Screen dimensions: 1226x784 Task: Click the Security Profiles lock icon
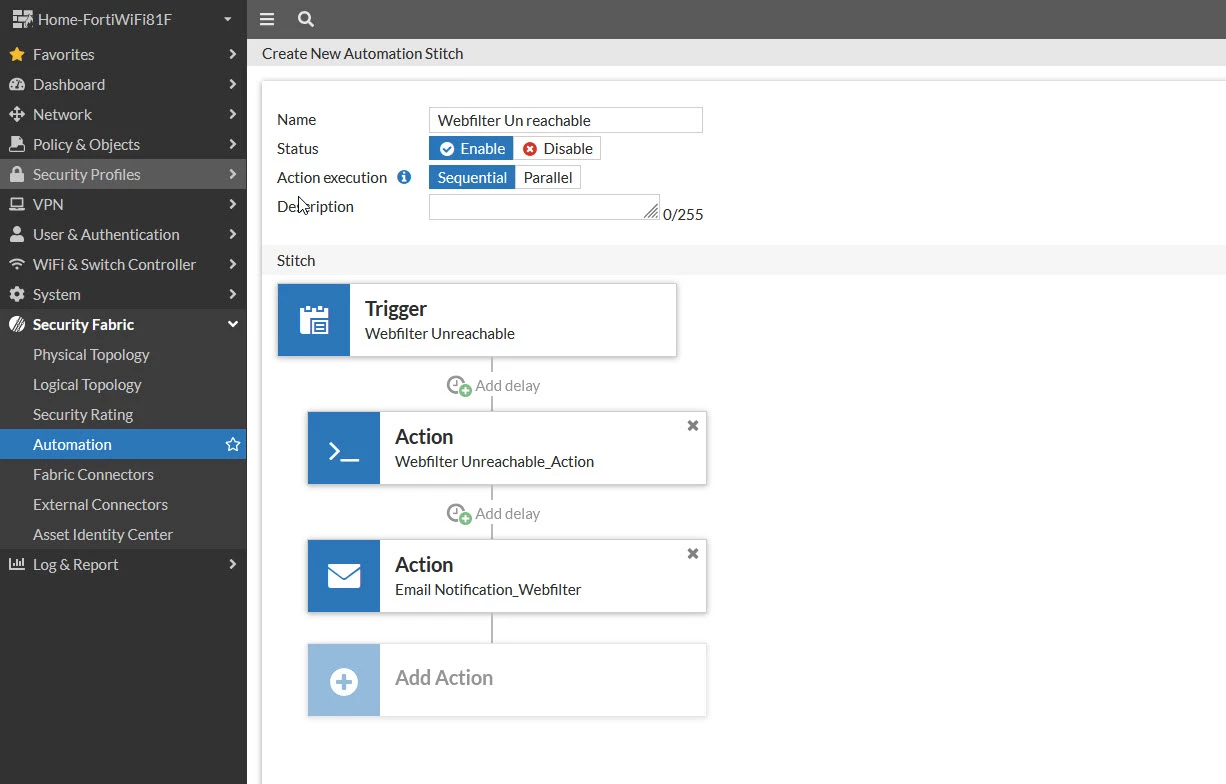tap(16, 174)
